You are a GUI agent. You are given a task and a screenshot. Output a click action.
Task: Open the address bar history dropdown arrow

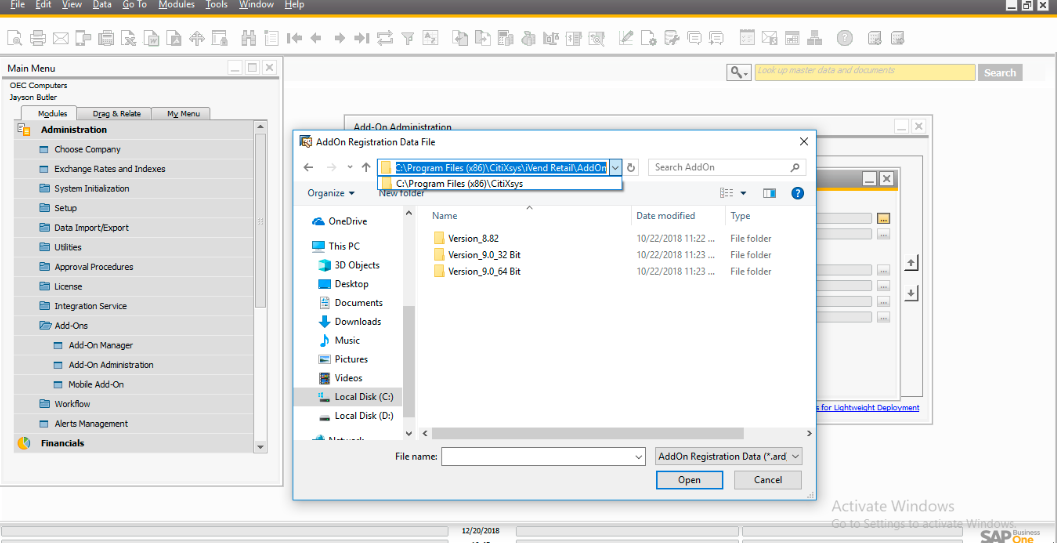[x=615, y=167]
